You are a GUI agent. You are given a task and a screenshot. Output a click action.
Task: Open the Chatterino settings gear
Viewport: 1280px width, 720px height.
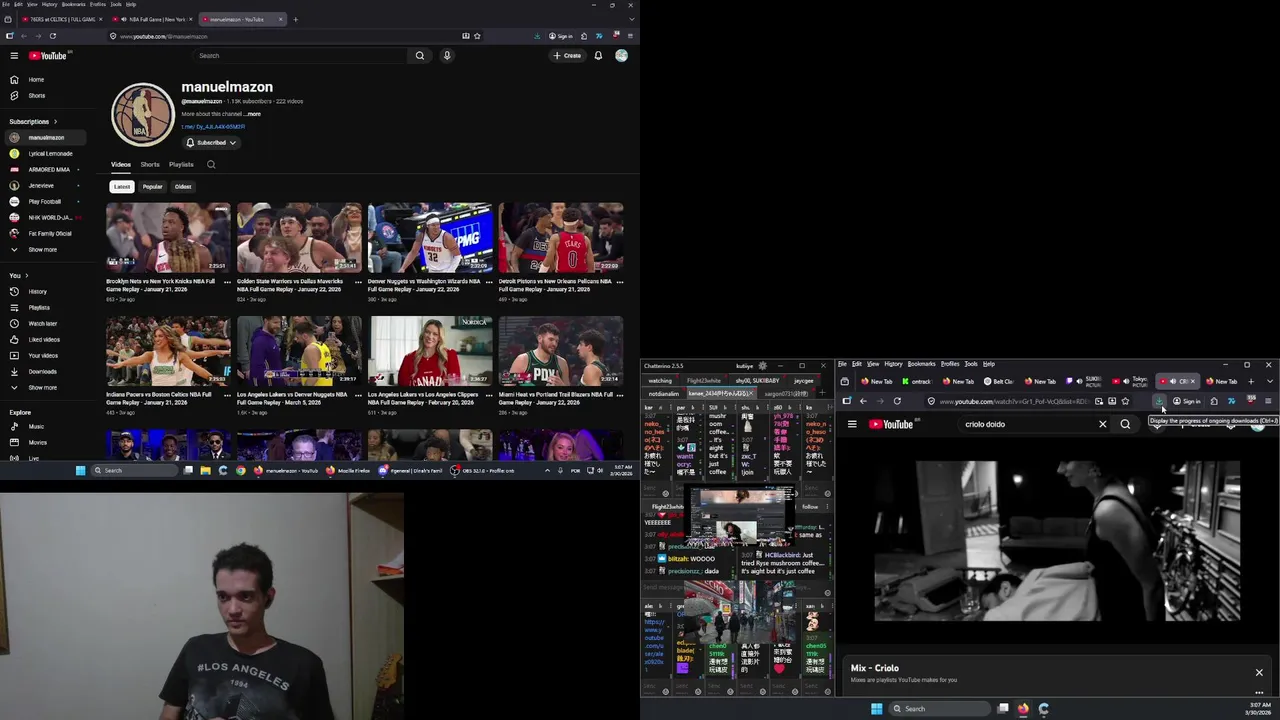coord(763,366)
